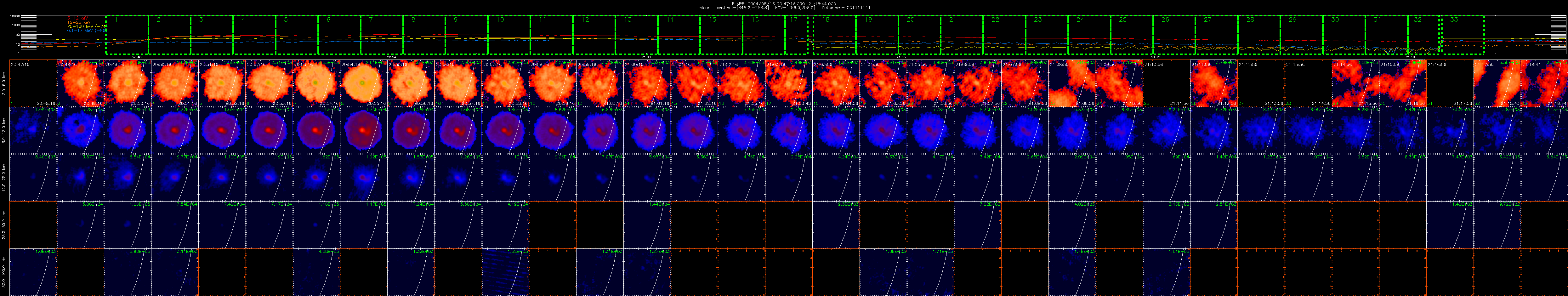Viewport: 1568px width, 296px height.
Task: Select narrow time interval 17 box
Action: [x=797, y=35]
